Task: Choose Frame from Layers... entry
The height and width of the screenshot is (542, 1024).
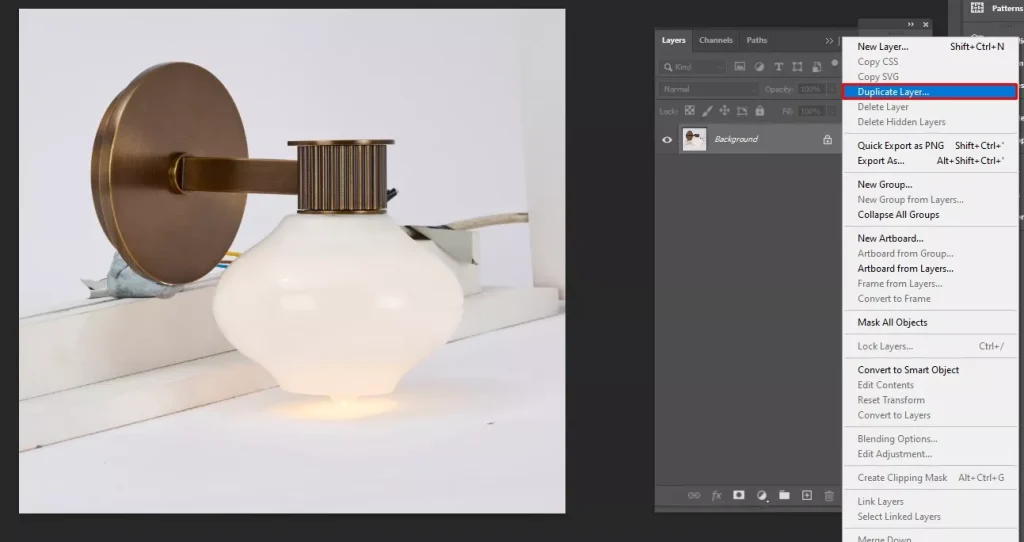Action: click(930, 283)
